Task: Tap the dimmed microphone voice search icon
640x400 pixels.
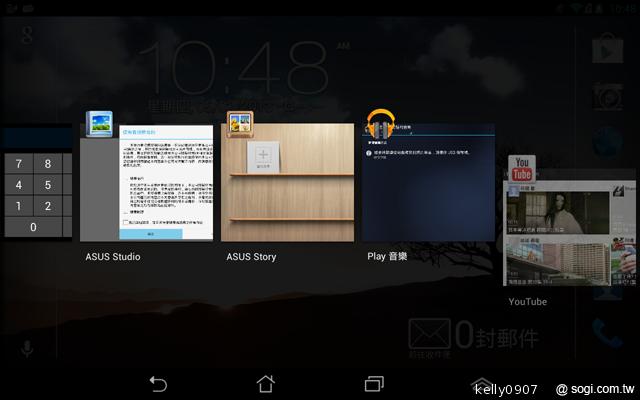Action: coord(27,349)
